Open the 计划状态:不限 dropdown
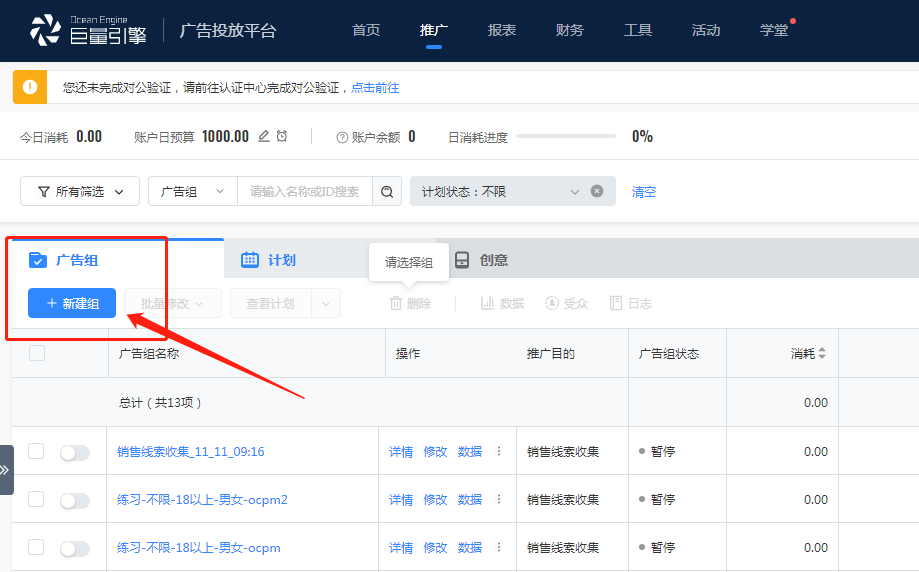This screenshot has width=919, height=572. [x=512, y=191]
